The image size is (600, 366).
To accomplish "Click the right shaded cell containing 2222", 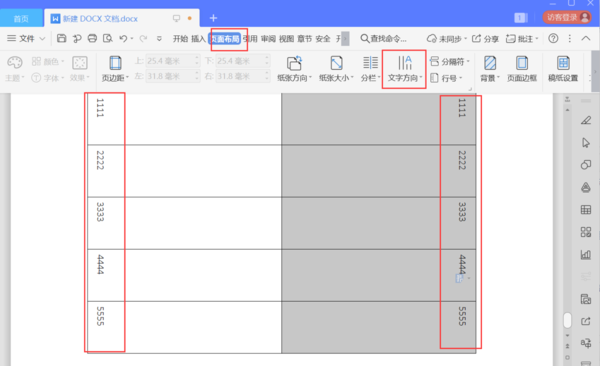I will [x=379, y=171].
